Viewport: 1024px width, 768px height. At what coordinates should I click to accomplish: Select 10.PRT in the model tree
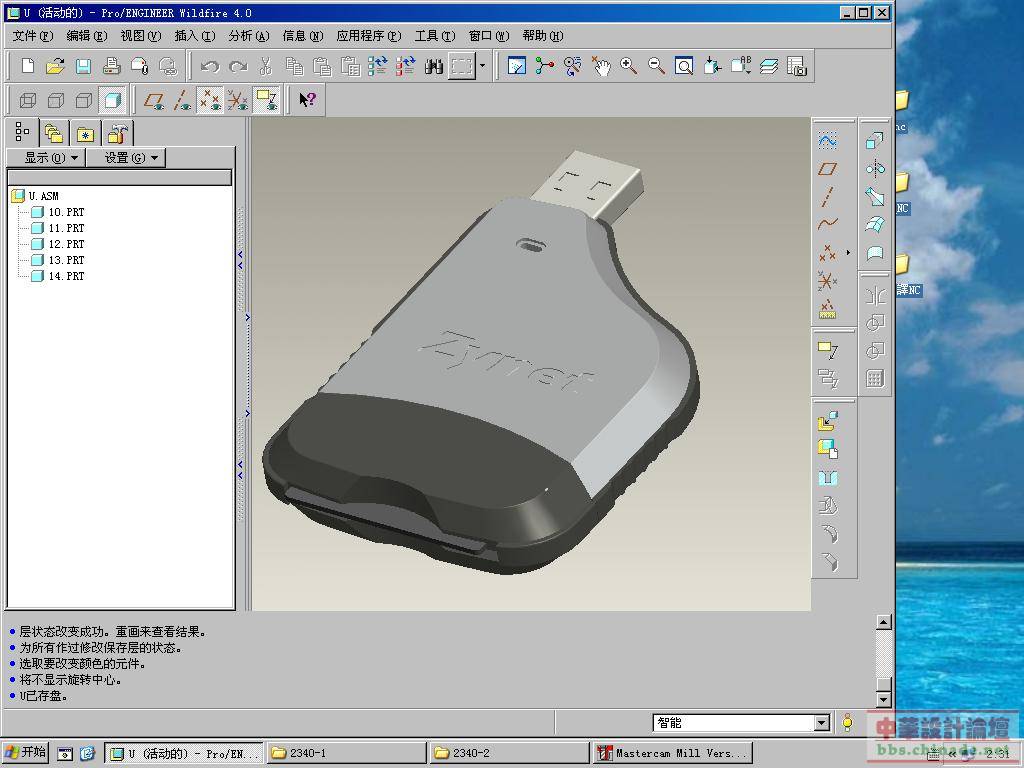(66, 212)
